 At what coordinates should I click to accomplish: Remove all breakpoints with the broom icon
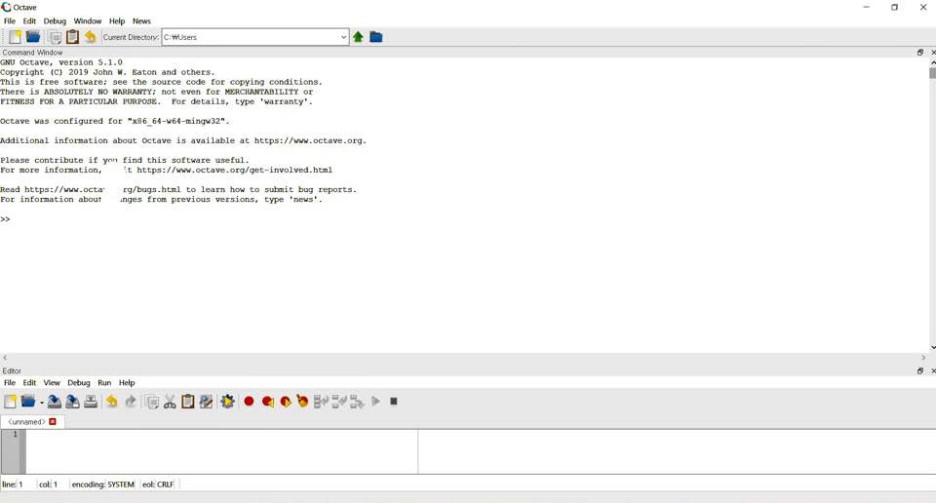303,402
